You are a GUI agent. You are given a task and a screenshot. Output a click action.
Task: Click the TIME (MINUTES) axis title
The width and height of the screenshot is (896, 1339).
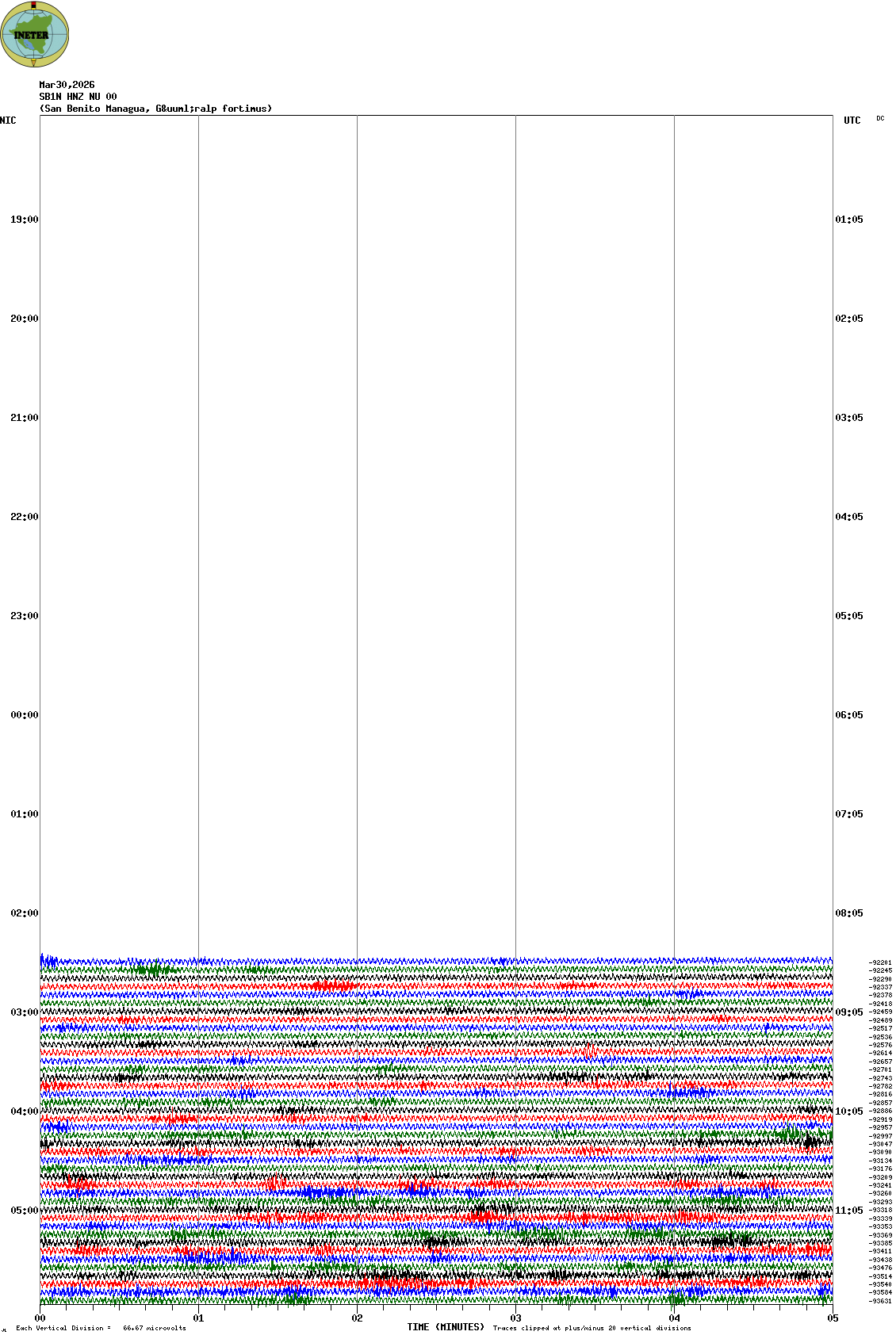[x=446, y=1327]
